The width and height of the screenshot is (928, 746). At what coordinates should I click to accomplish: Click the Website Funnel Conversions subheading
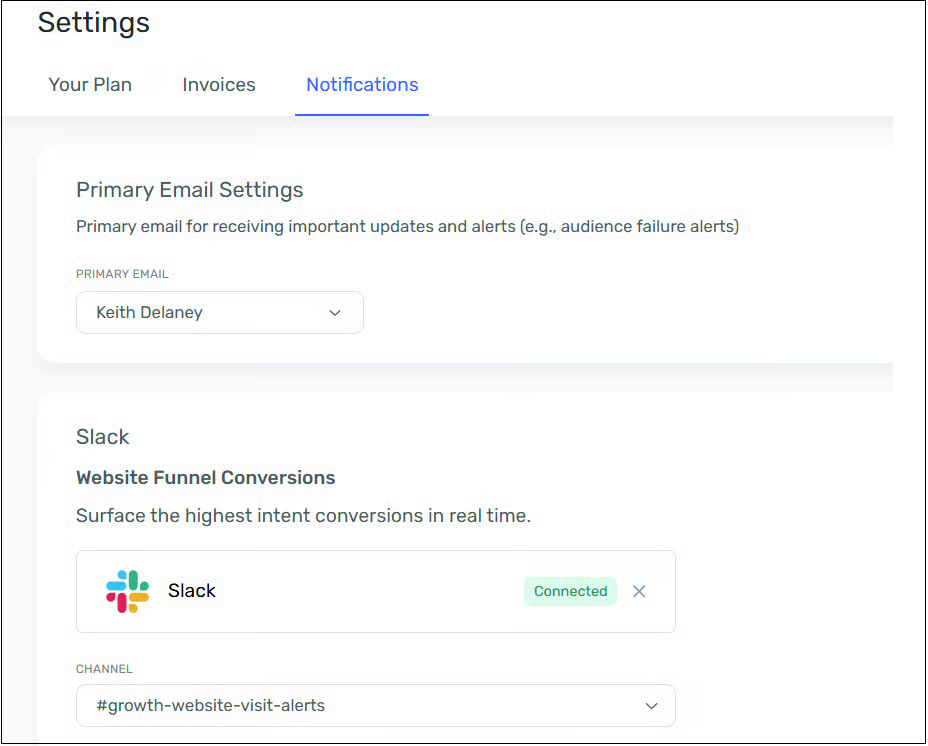coord(205,478)
